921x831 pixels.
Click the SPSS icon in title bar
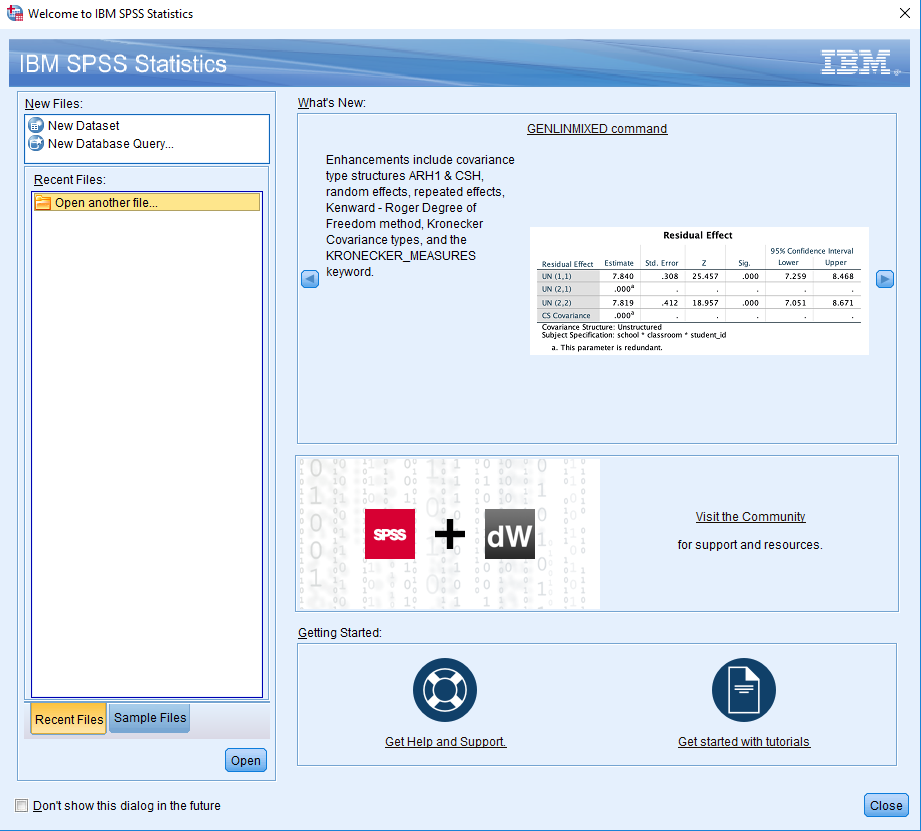coord(15,13)
